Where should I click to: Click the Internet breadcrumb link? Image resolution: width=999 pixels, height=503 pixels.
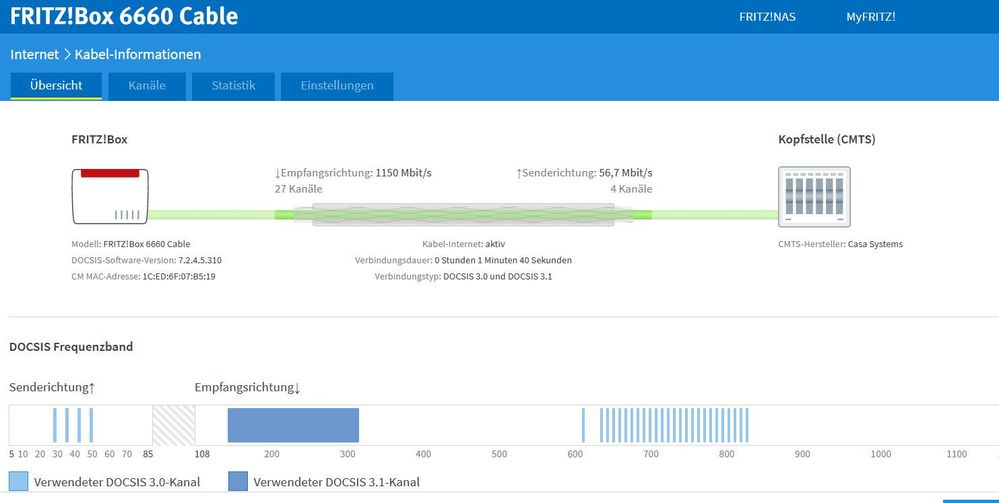34,55
